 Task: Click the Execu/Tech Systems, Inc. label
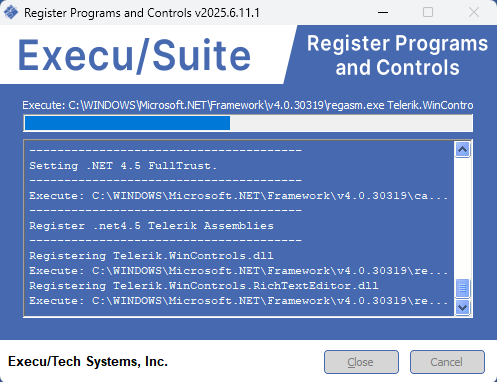pyautogui.click(x=88, y=362)
